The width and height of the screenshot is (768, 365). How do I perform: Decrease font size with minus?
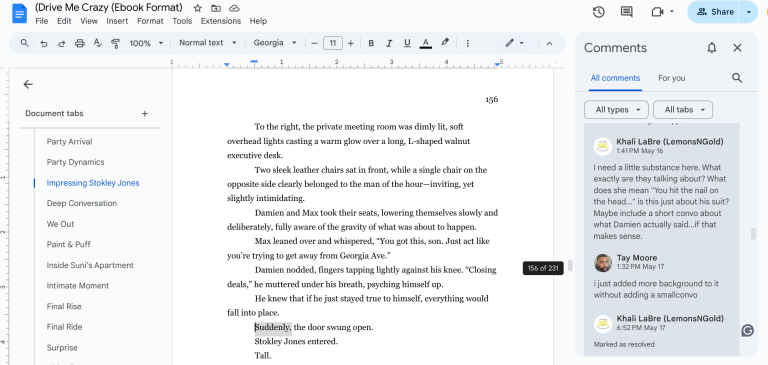point(314,43)
